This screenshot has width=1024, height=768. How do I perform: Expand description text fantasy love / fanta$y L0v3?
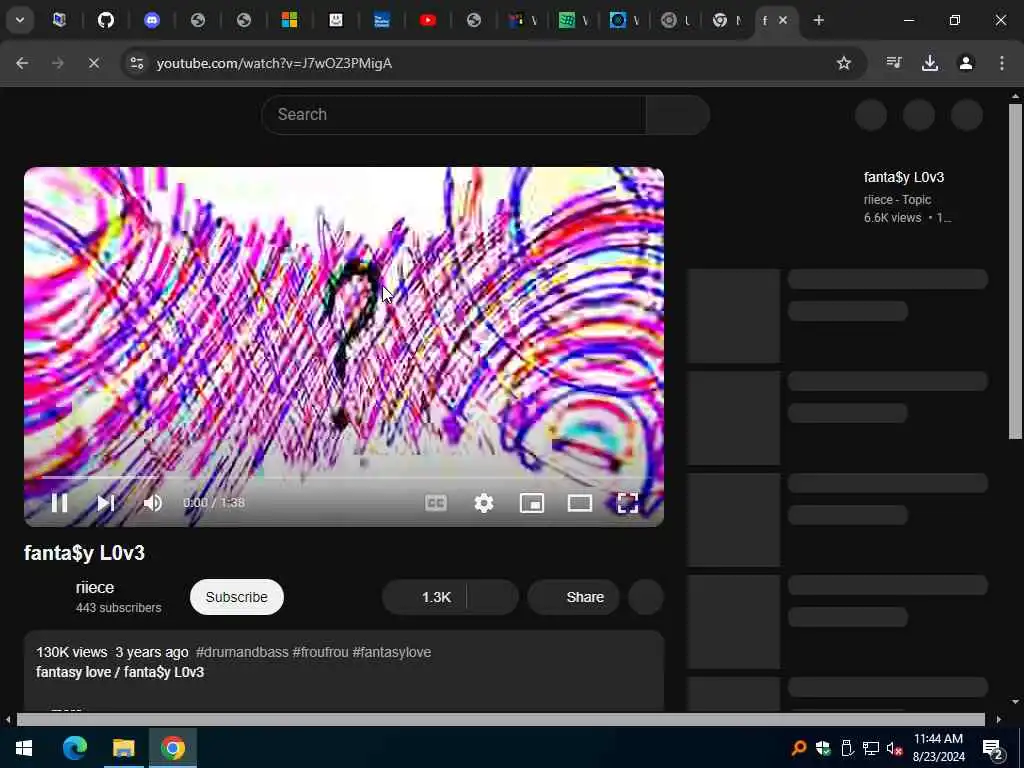[x=120, y=672]
